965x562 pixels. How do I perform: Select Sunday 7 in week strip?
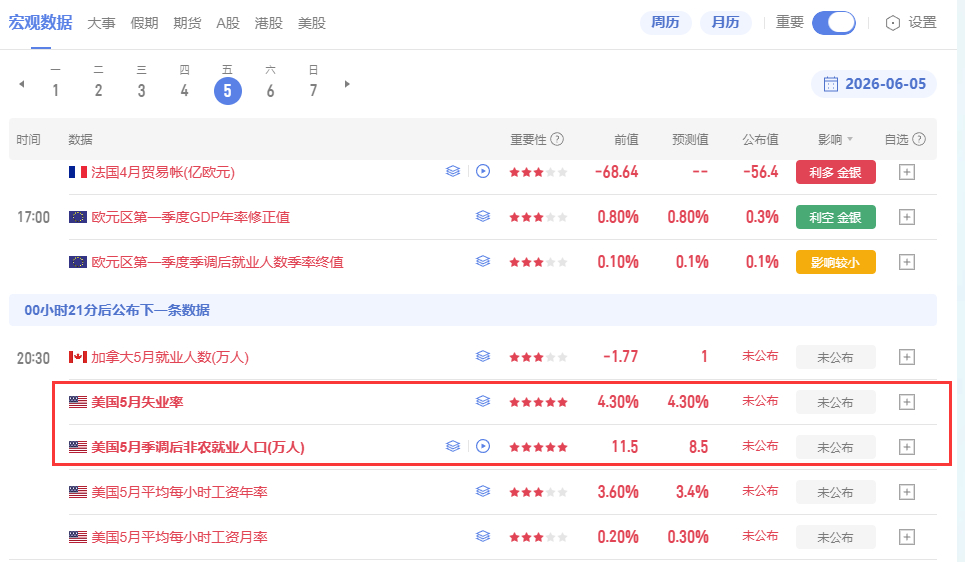point(313,90)
